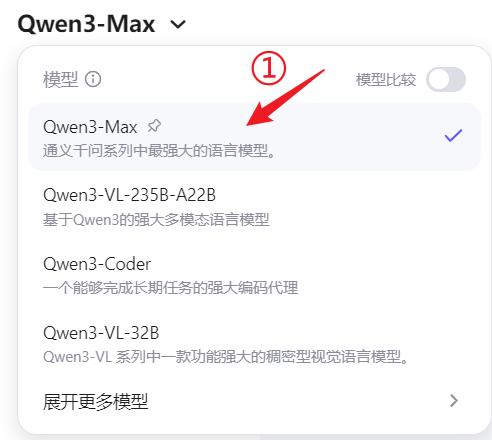Click description 一个能够完成长期任务的强大编码代理

[170, 288]
